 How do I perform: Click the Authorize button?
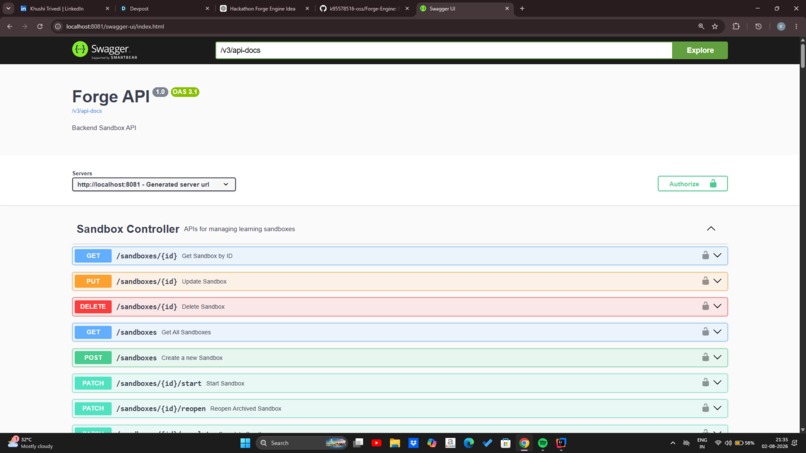click(x=692, y=184)
